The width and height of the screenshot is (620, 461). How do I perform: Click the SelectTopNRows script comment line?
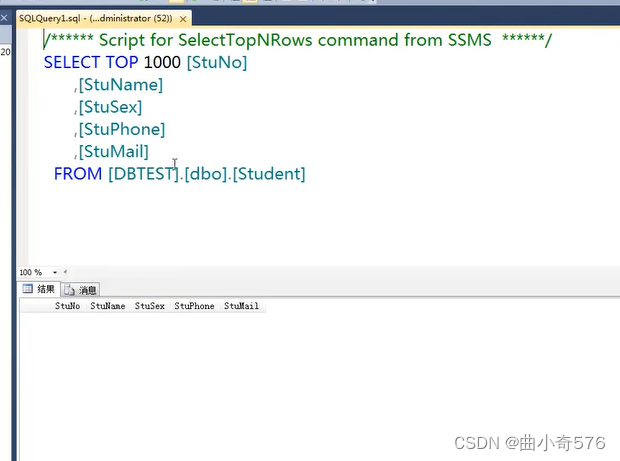click(297, 40)
